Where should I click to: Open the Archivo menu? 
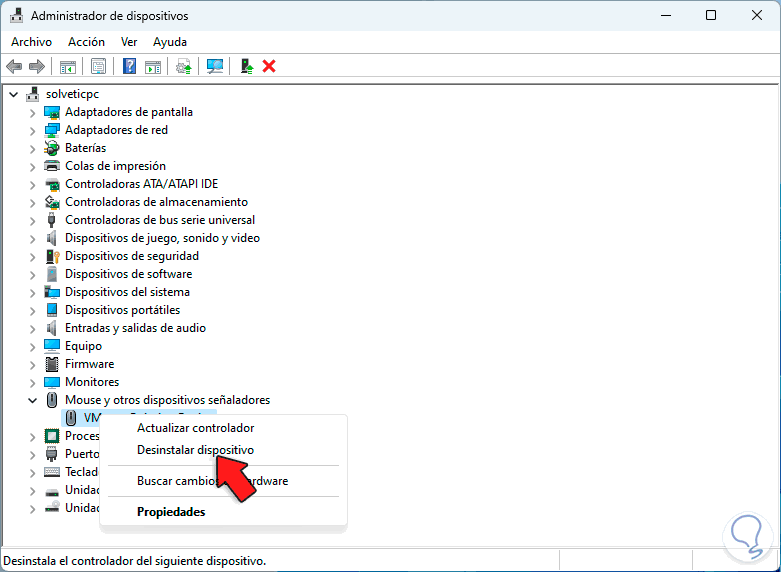coord(31,42)
